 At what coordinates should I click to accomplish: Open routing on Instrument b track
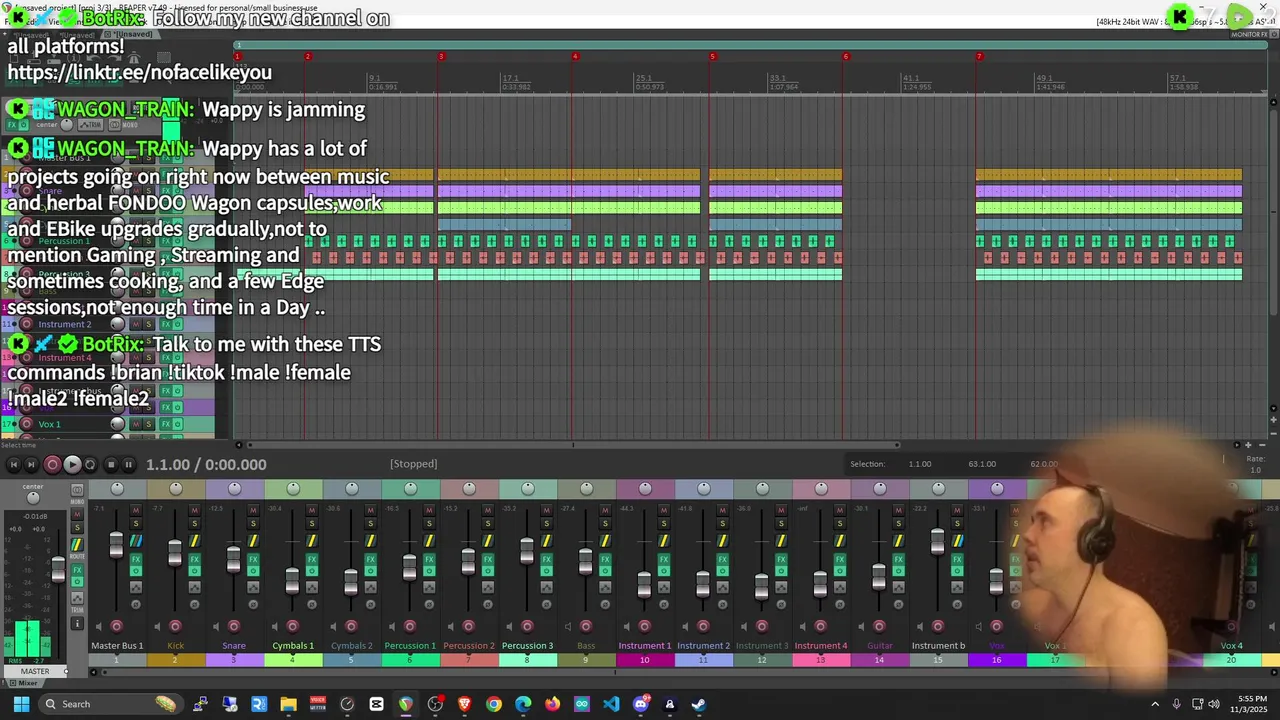[958, 541]
